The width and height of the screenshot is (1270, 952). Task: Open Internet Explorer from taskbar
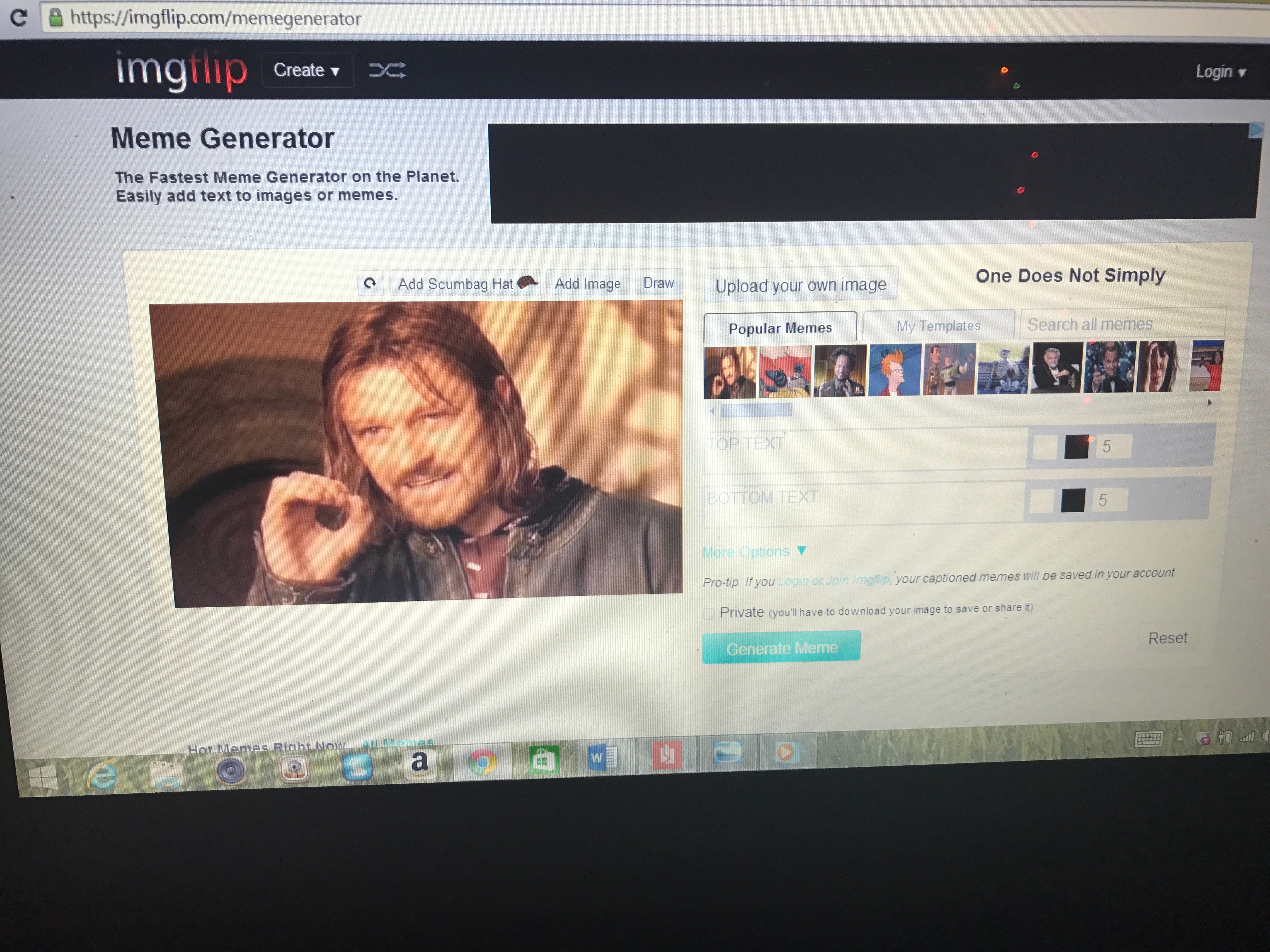click(102, 775)
